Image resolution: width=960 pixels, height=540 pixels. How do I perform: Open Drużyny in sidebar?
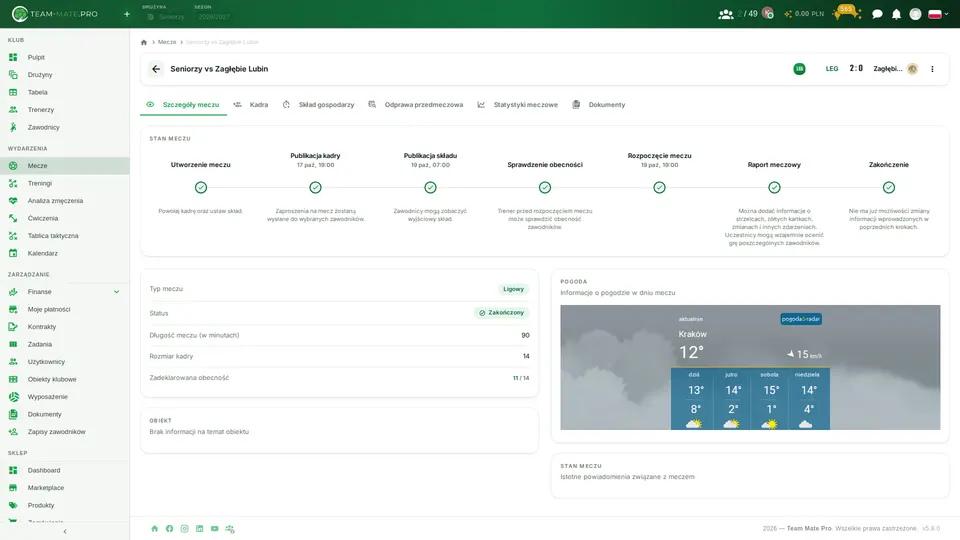coord(64,75)
